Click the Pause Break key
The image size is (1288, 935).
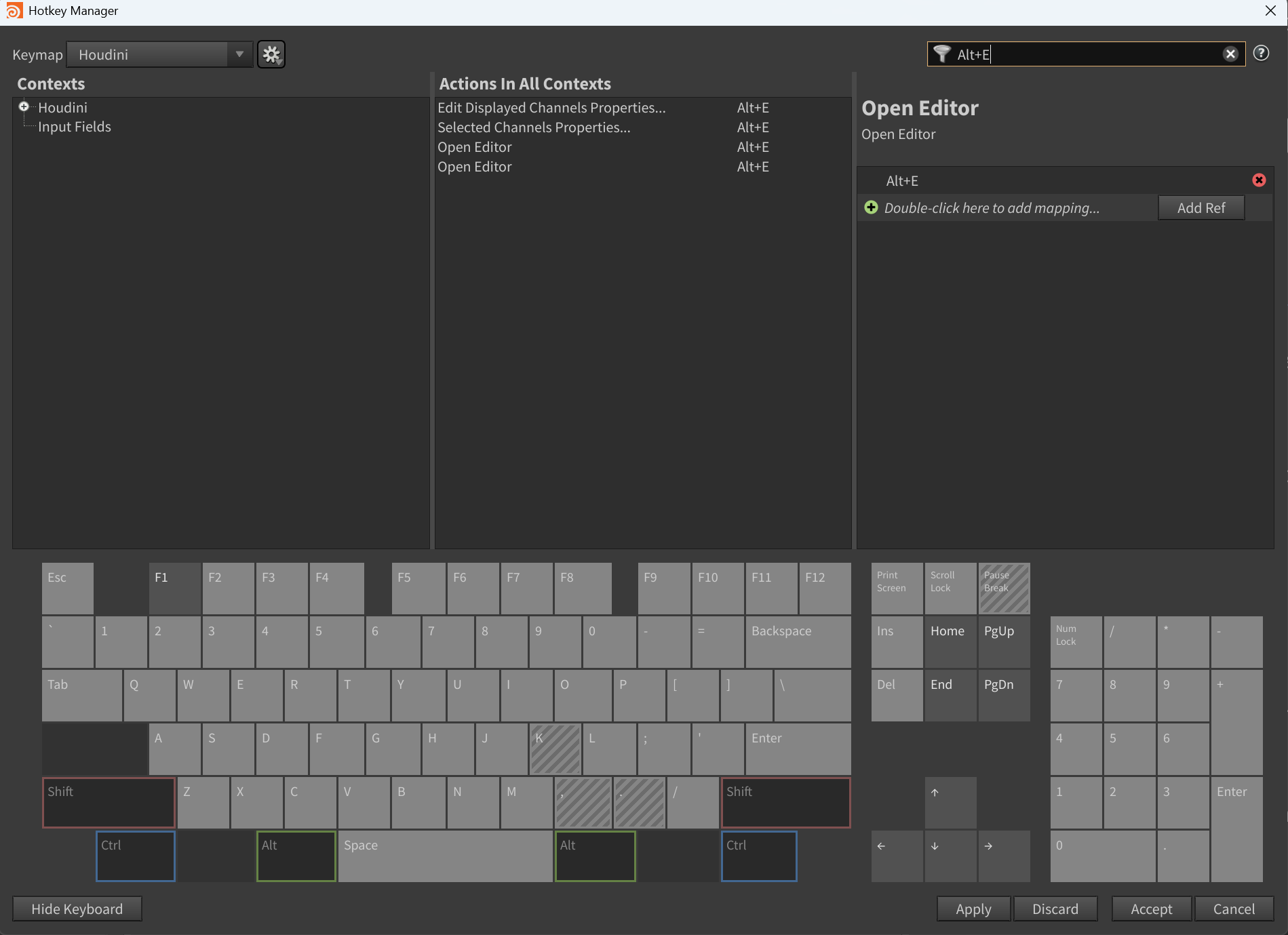pyautogui.click(x=1004, y=589)
